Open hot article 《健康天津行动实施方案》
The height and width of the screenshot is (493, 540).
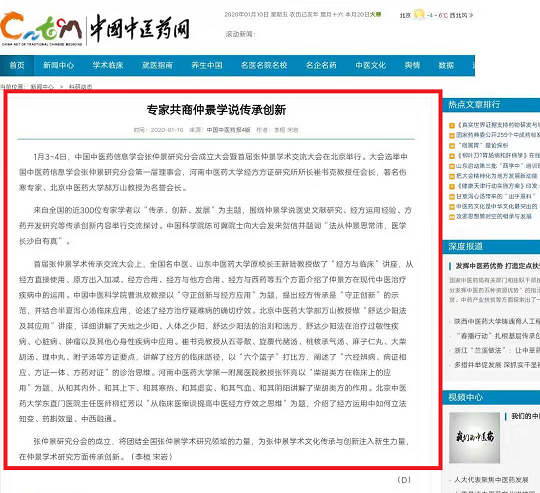[x=498, y=186]
